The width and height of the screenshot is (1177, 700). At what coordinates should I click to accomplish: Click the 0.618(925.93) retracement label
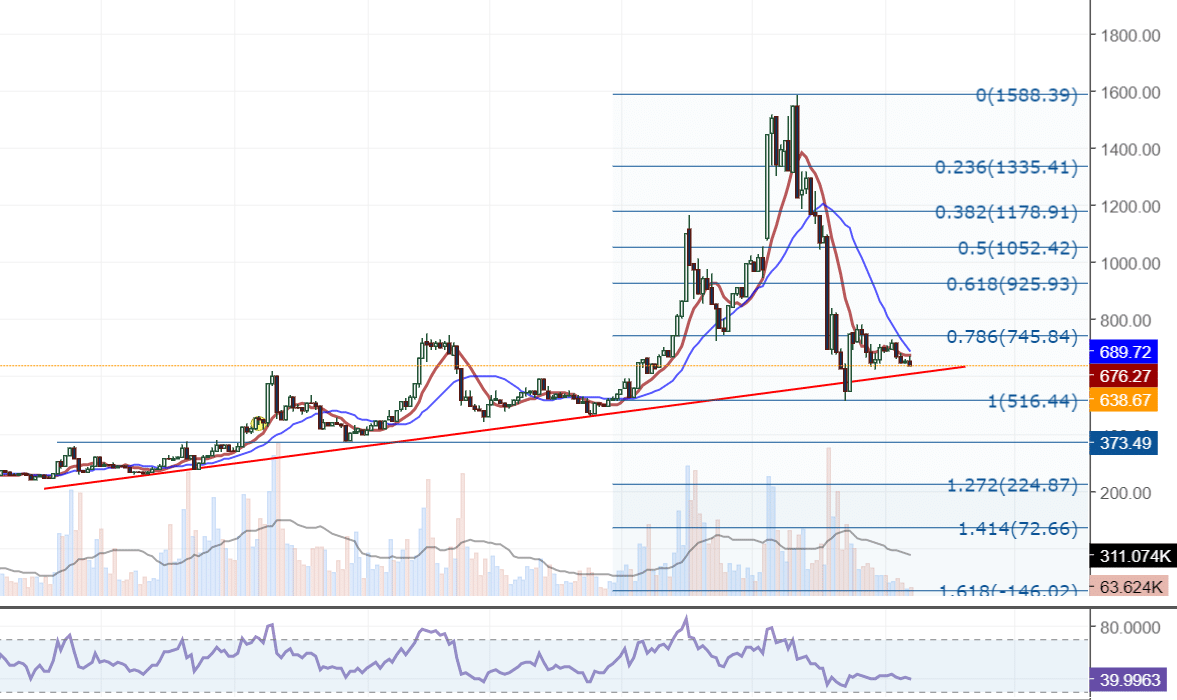point(1012,284)
